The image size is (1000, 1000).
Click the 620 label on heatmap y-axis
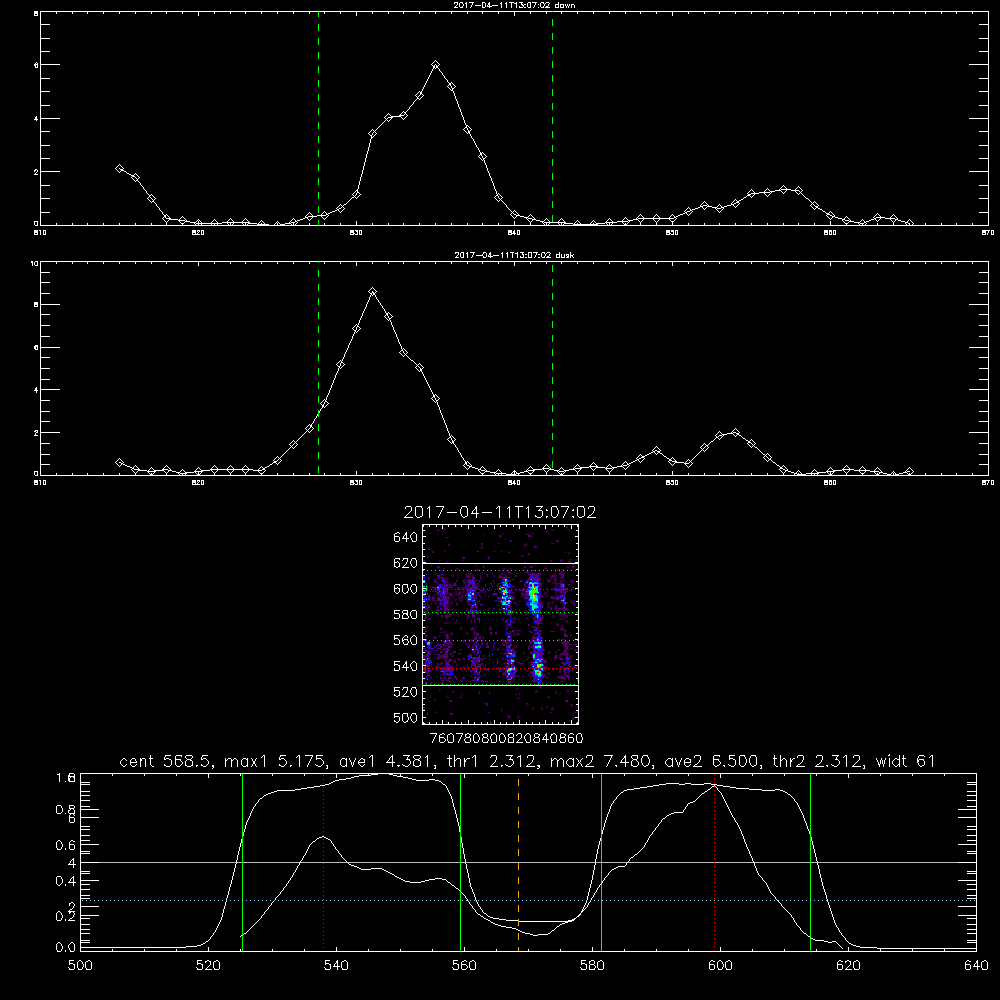[405, 563]
